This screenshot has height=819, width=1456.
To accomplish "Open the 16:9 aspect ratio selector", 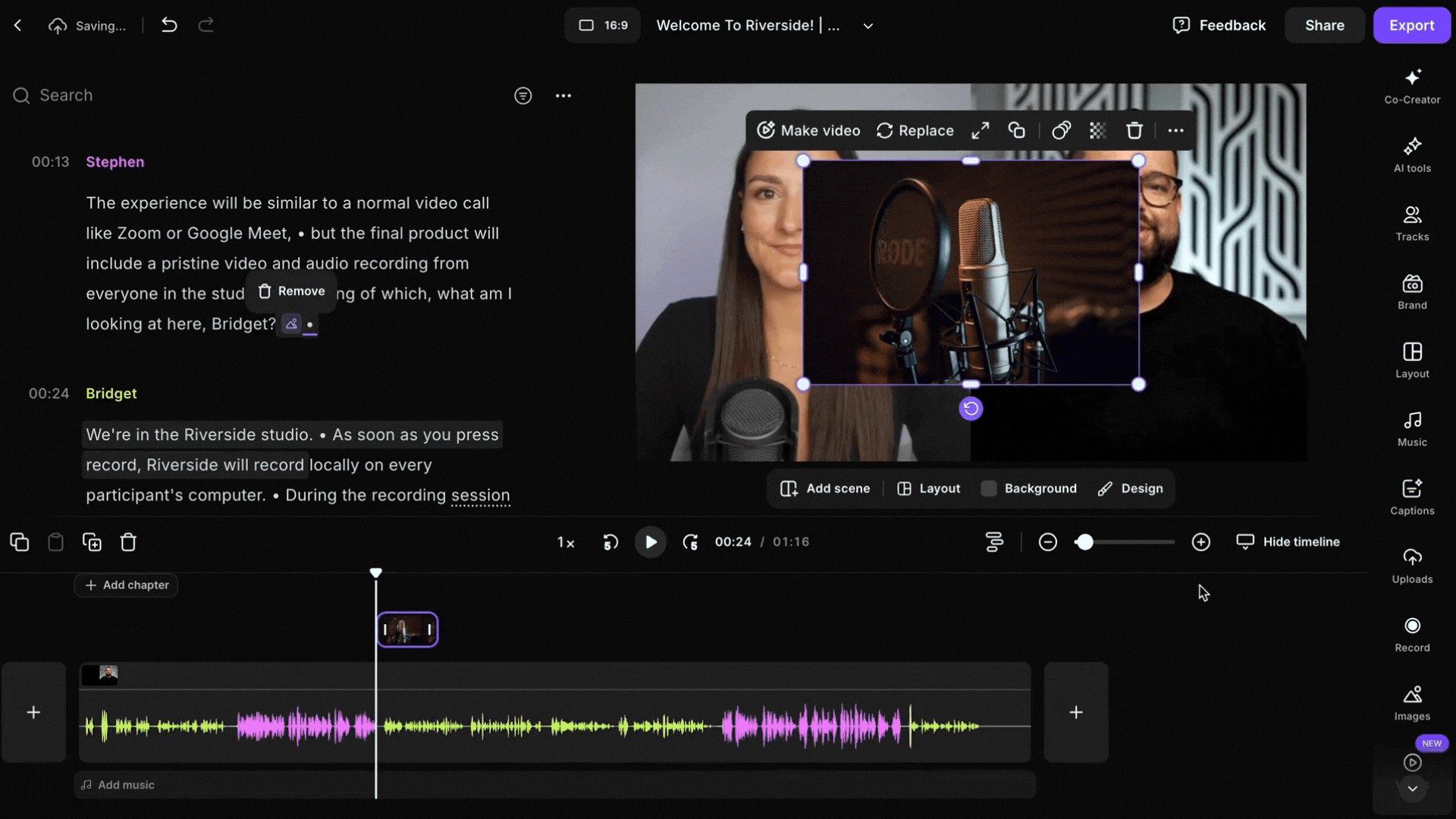I will coord(603,25).
